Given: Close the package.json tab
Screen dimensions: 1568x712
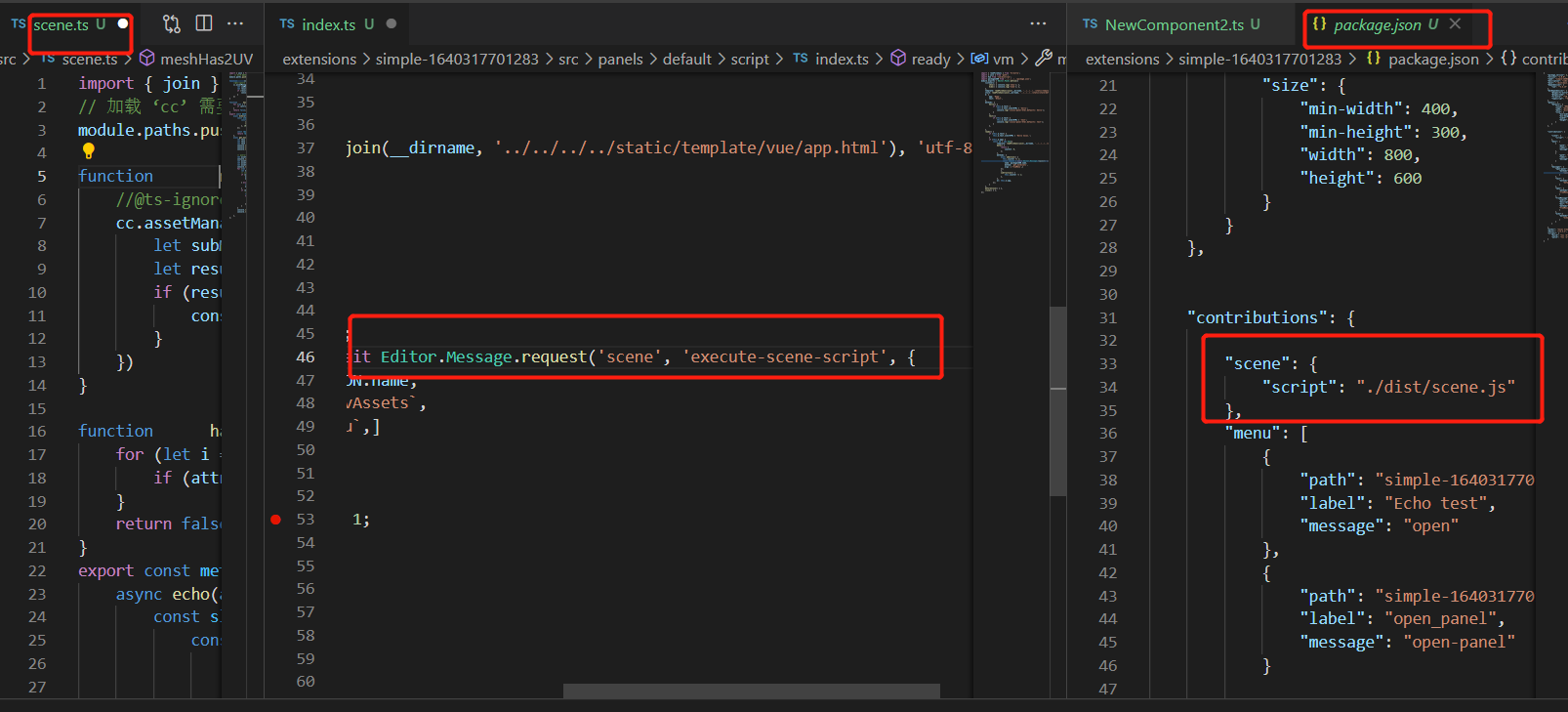Looking at the screenshot, I should [1455, 23].
